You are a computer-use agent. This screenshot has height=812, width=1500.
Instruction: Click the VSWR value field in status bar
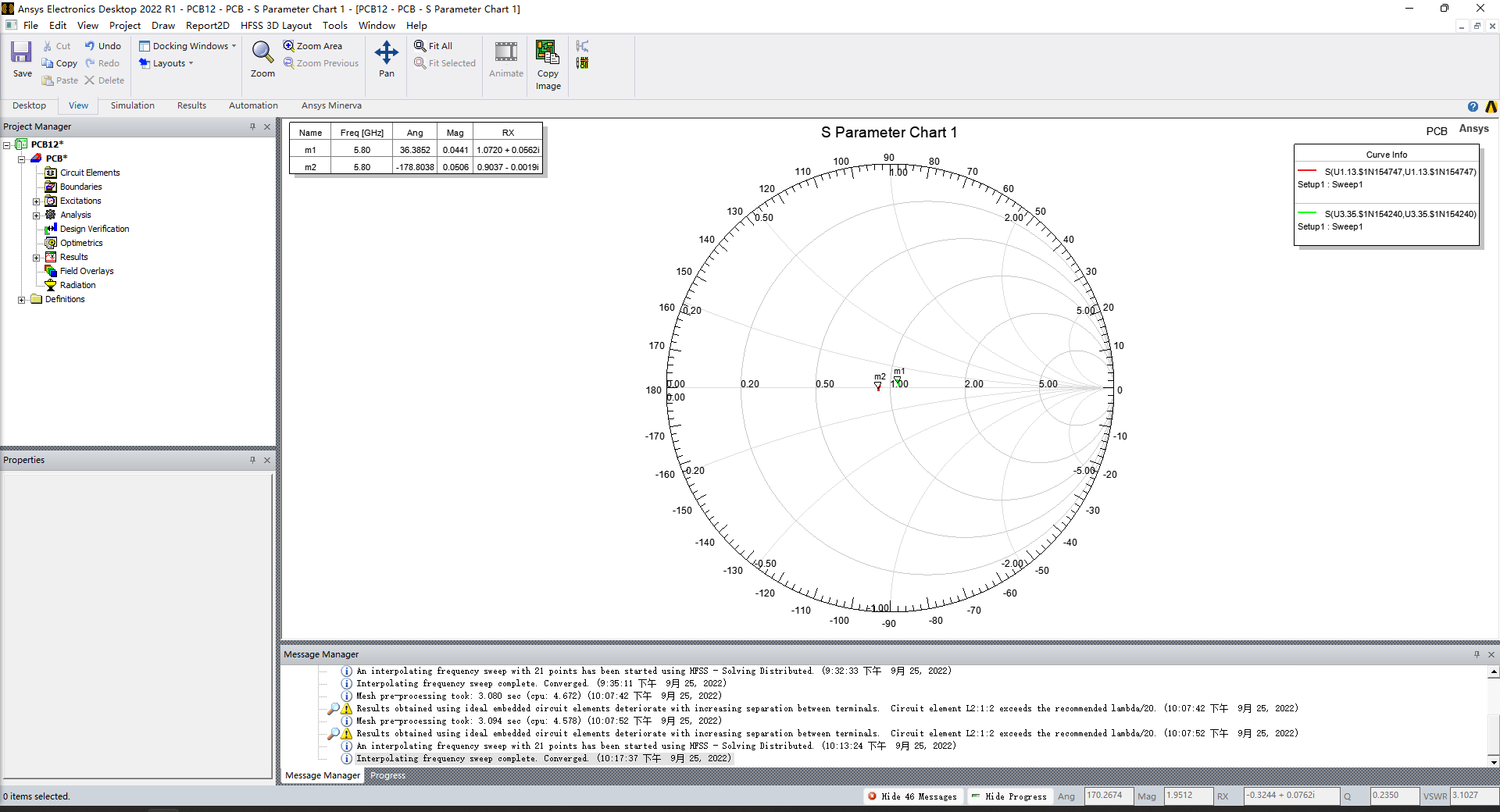[1473, 796]
